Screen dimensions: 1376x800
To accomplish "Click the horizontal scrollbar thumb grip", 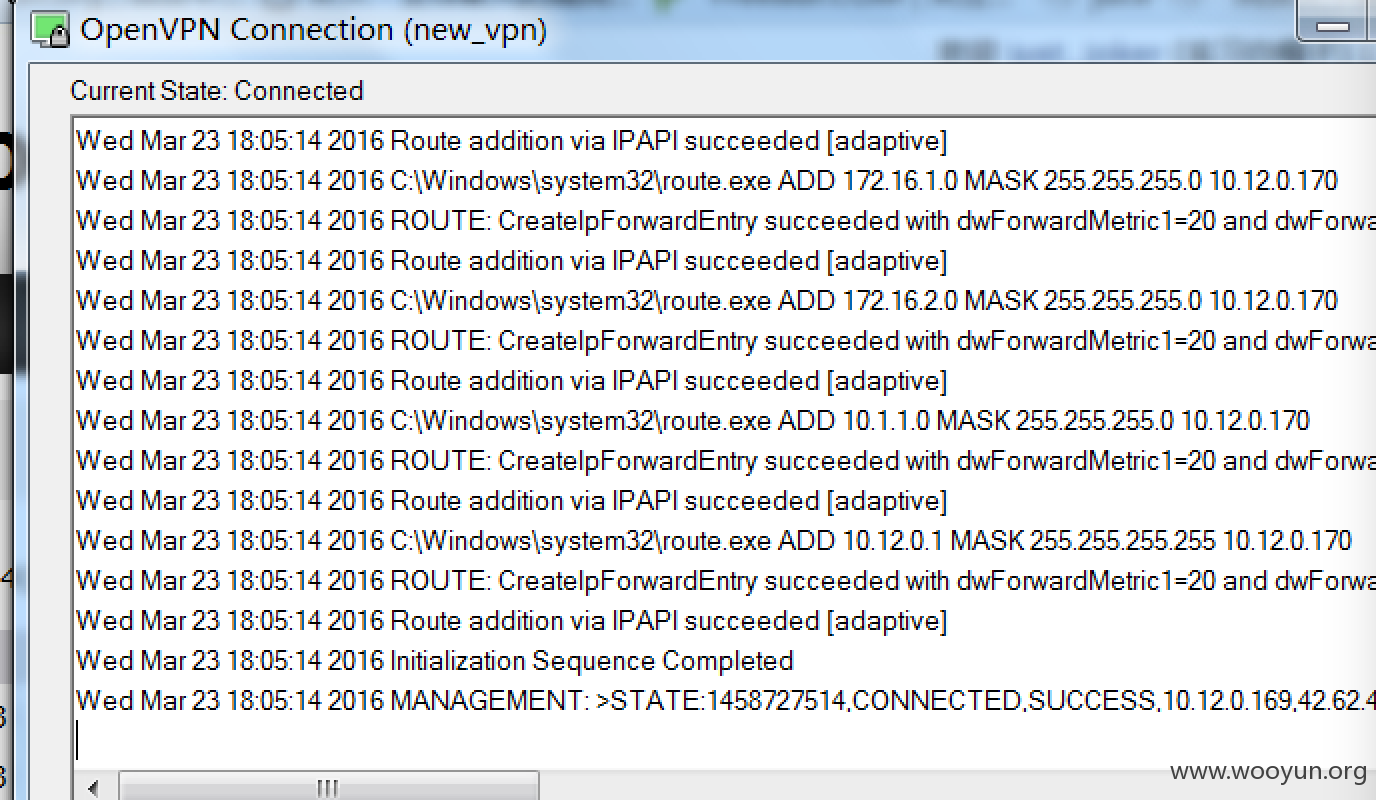I will click(327, 787).
